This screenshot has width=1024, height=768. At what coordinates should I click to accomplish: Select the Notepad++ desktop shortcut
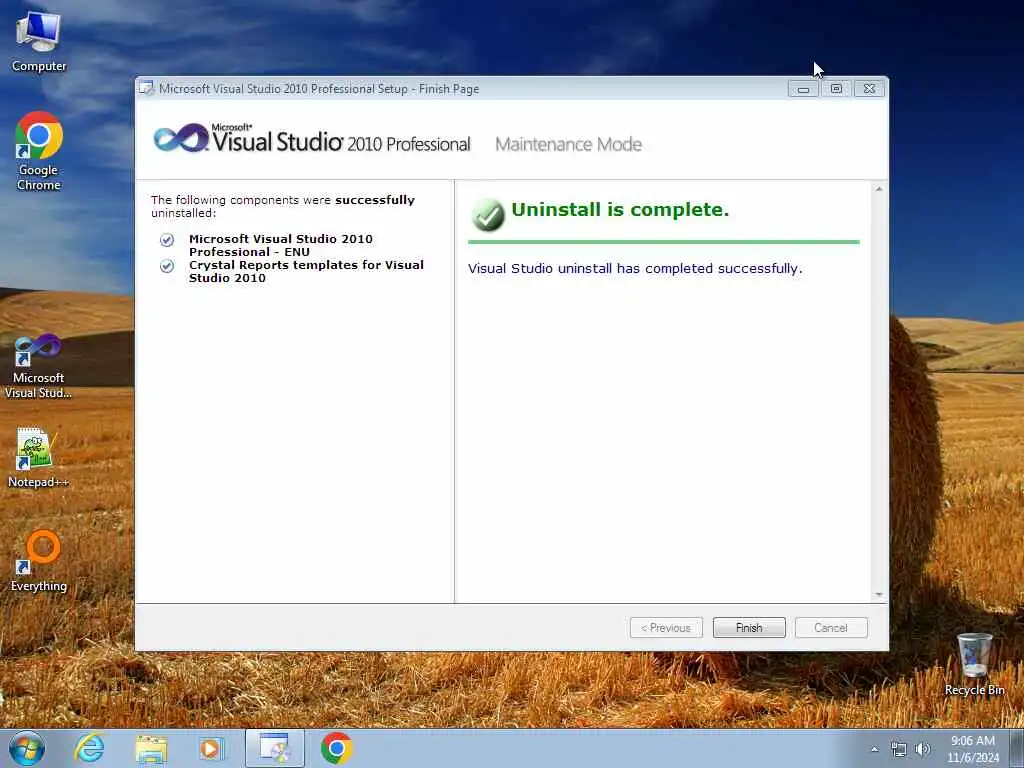click(x=38, y=458)
